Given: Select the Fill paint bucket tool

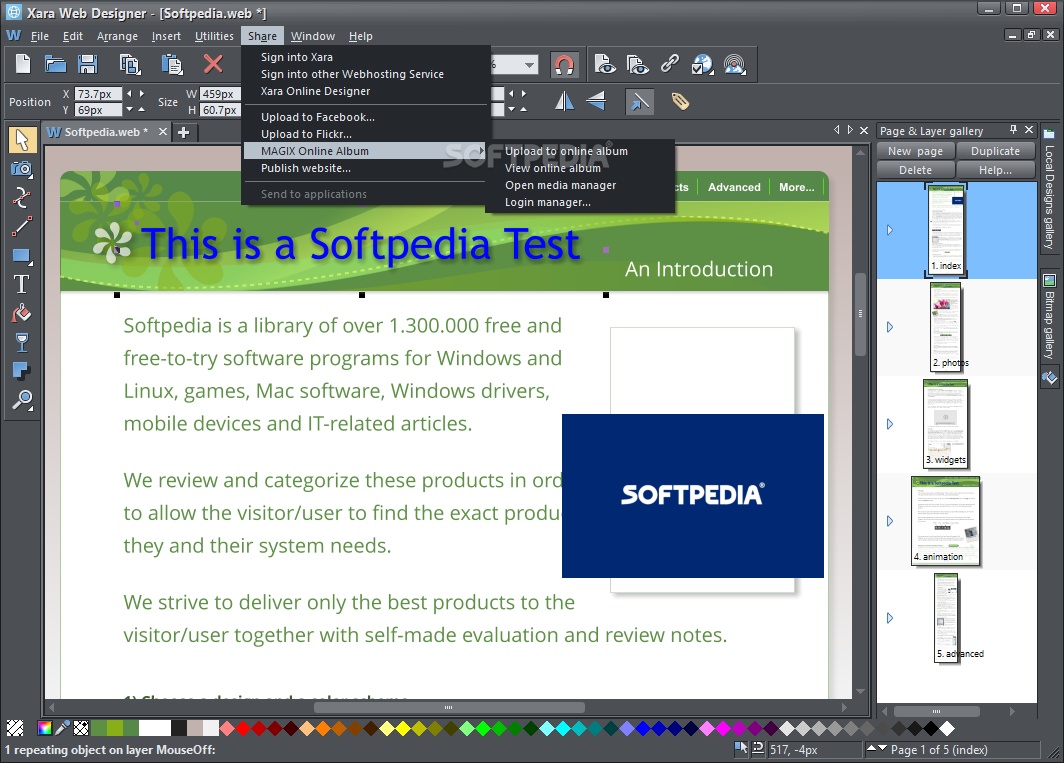Looking at the screenshot, I should click(x=22, y=314).
